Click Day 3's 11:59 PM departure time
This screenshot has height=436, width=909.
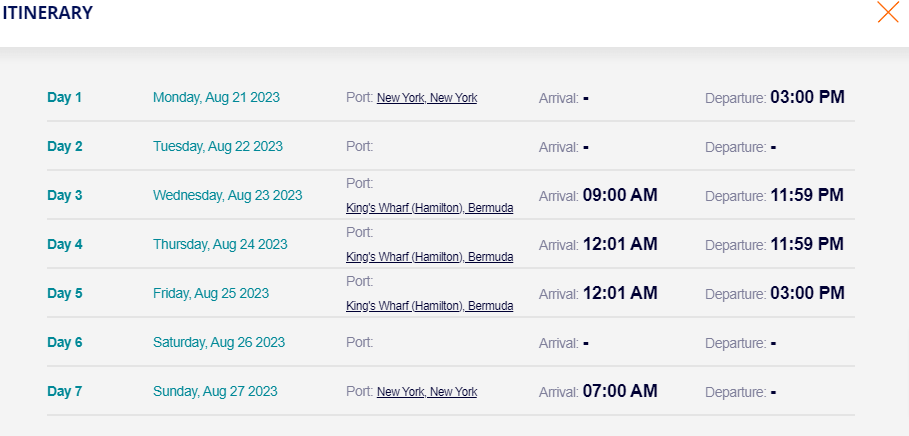pos(807,195)
